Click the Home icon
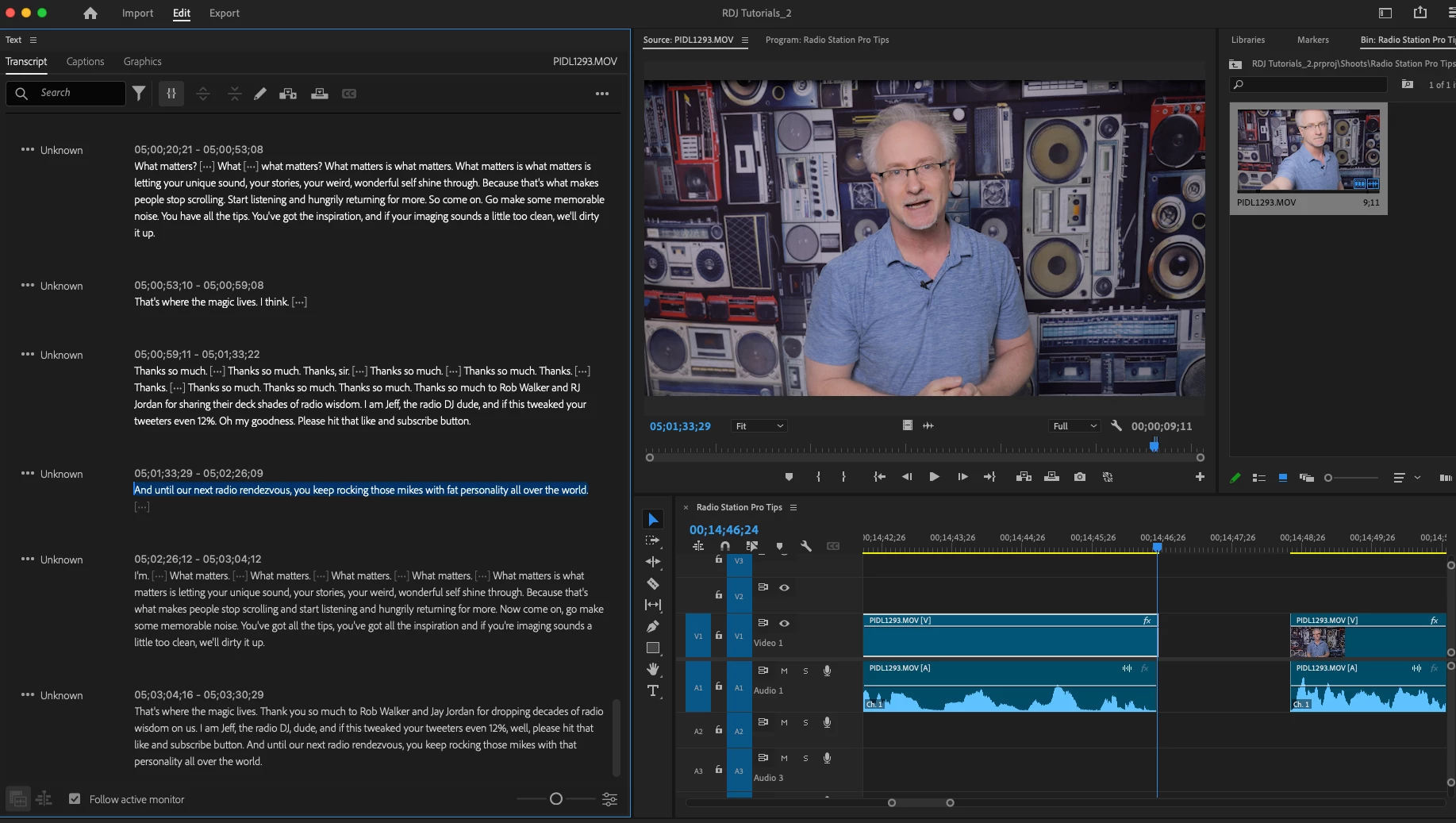The width and height of the screenshot is (1456, 823). click(x=90, y=13)
